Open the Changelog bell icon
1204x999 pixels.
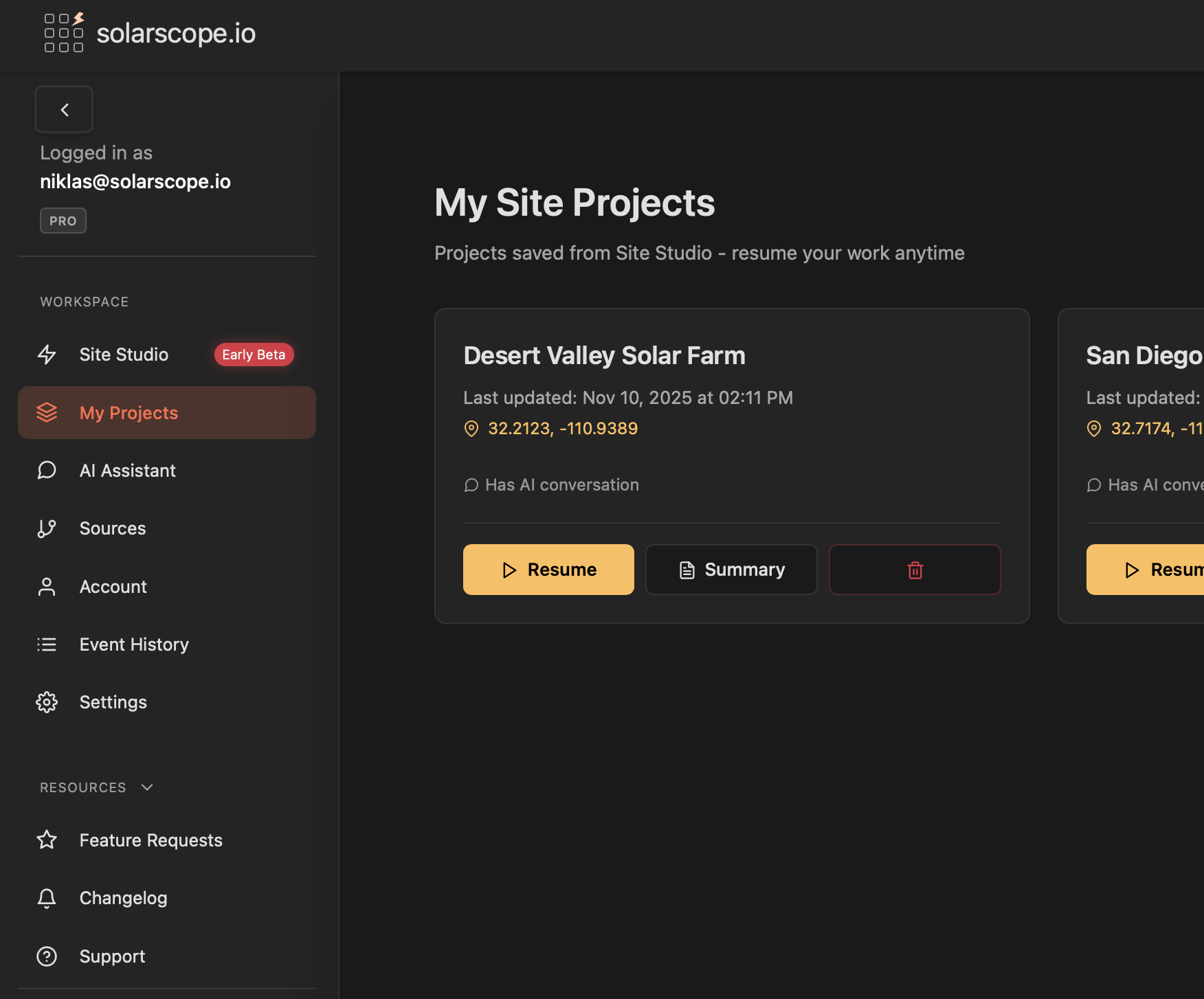(x=47, y=898)
